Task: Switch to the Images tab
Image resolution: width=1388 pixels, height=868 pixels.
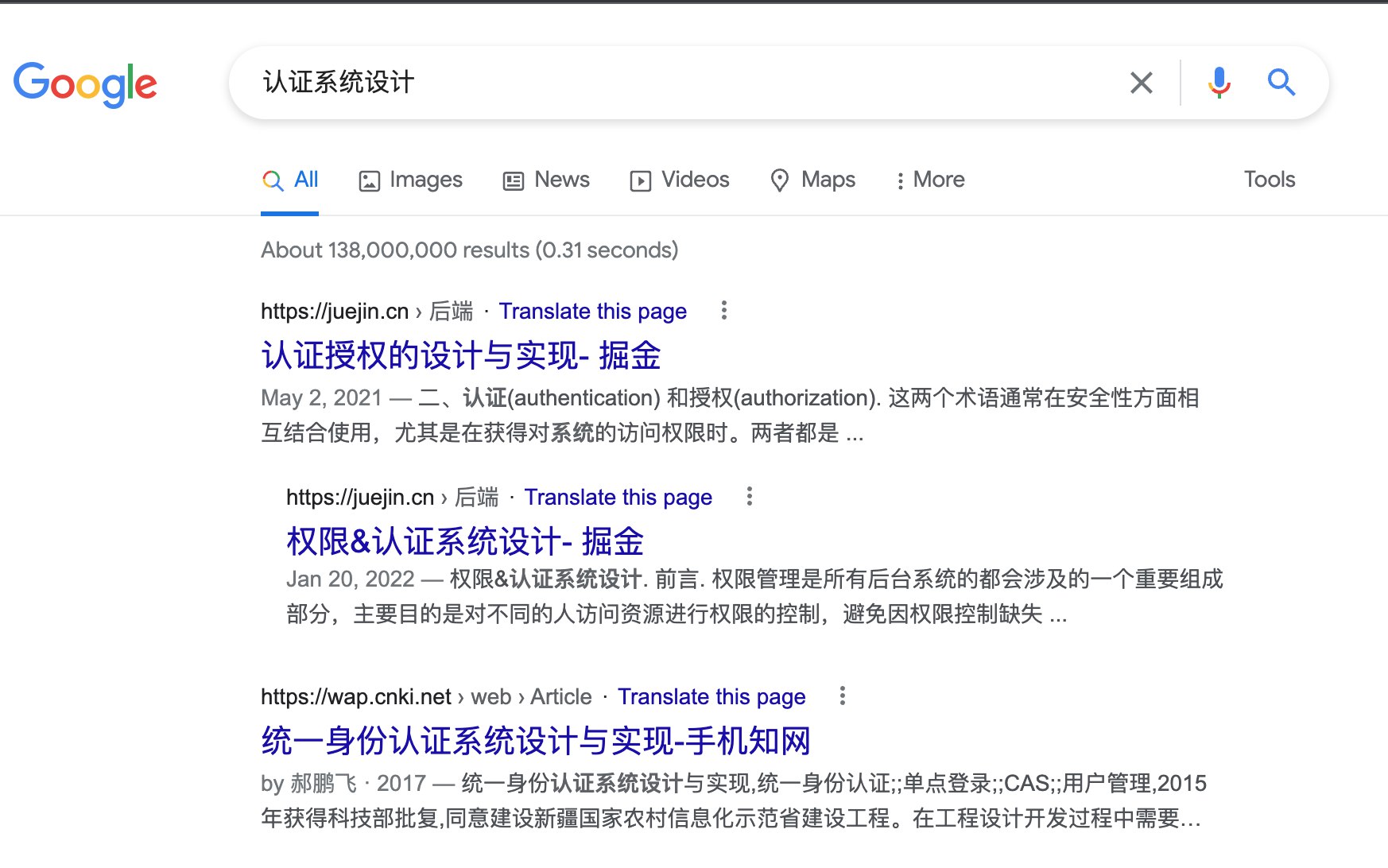Action: pos(411,180)
